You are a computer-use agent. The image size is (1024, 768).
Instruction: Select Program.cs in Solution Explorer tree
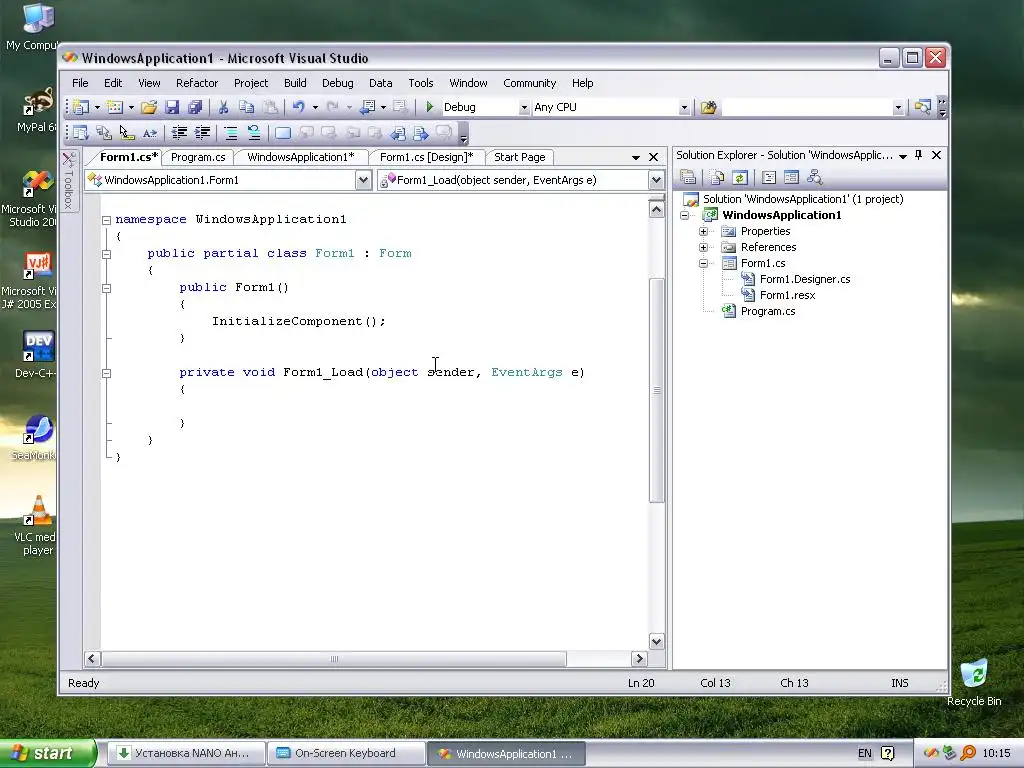coord(768,311)
